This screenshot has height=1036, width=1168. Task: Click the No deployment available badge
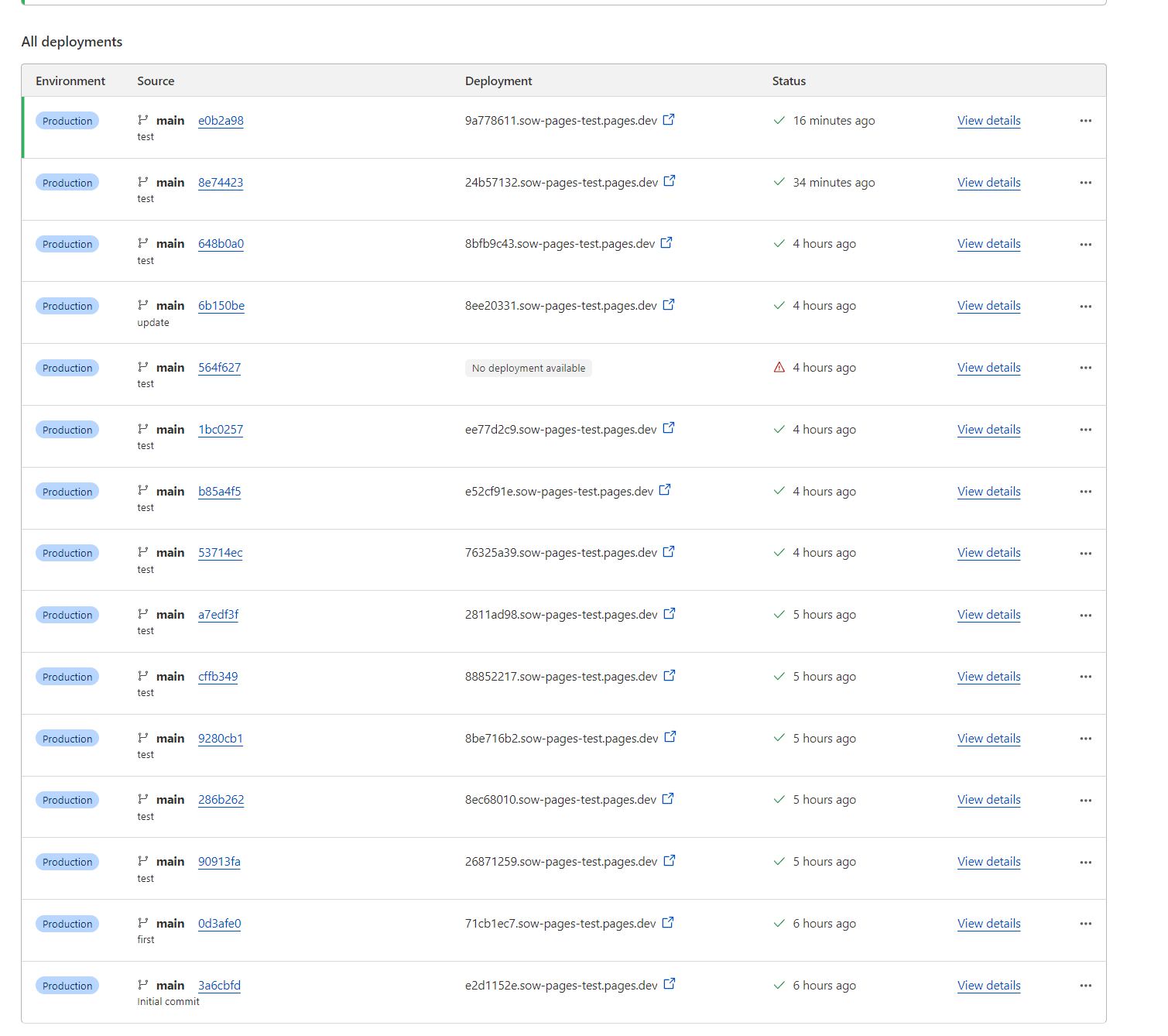click(529, 368)
